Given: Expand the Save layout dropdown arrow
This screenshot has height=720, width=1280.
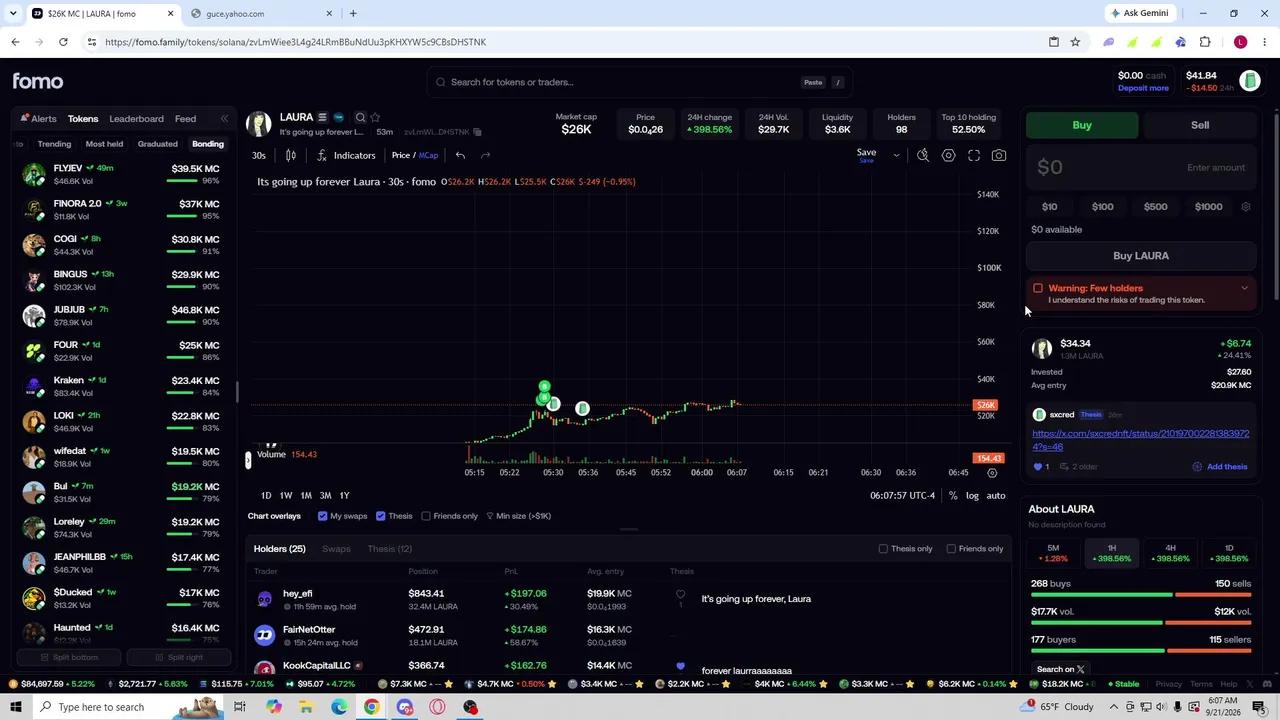Looking at the screenshot, I should (x=896, y=155).
